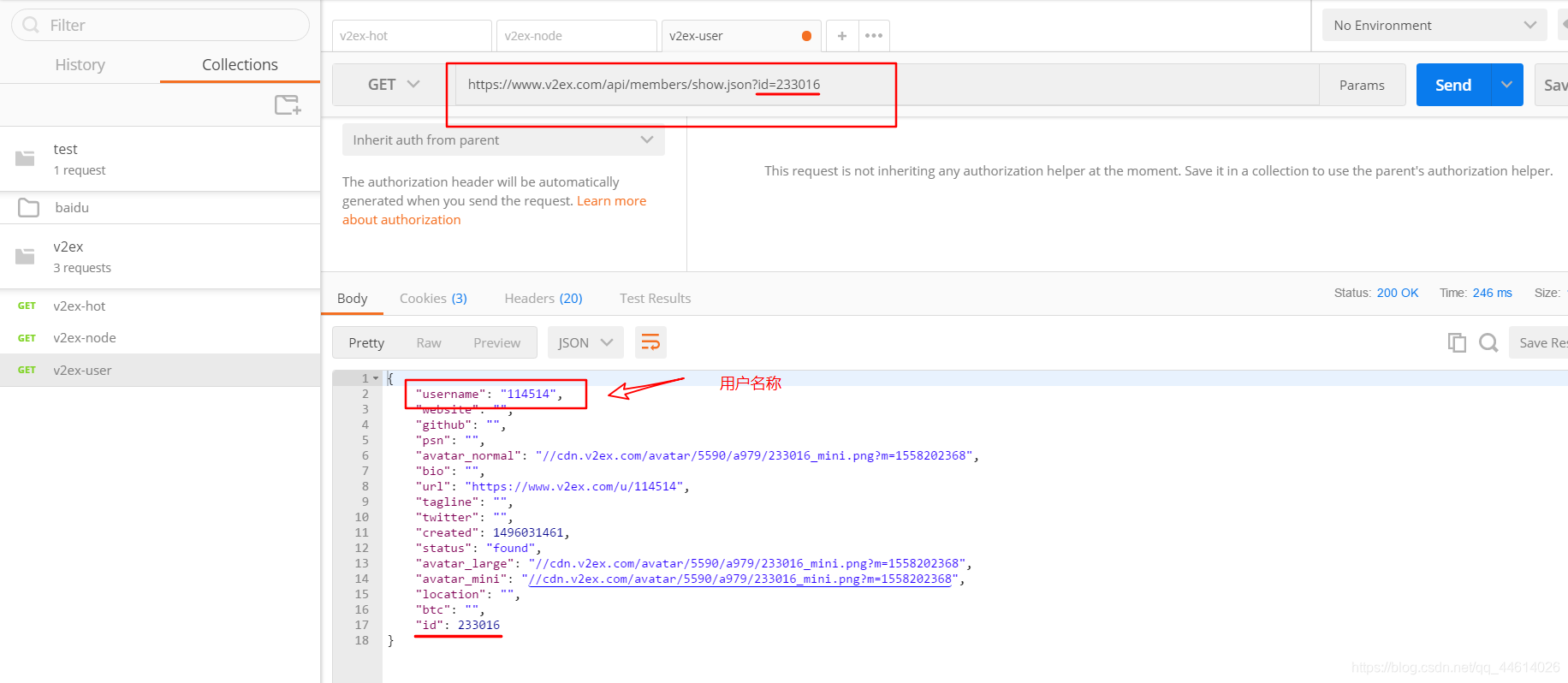This screenshot has width=1568, height=683.
Task: Click the avatar_mini URL link in response
Action: coord(740,579)
